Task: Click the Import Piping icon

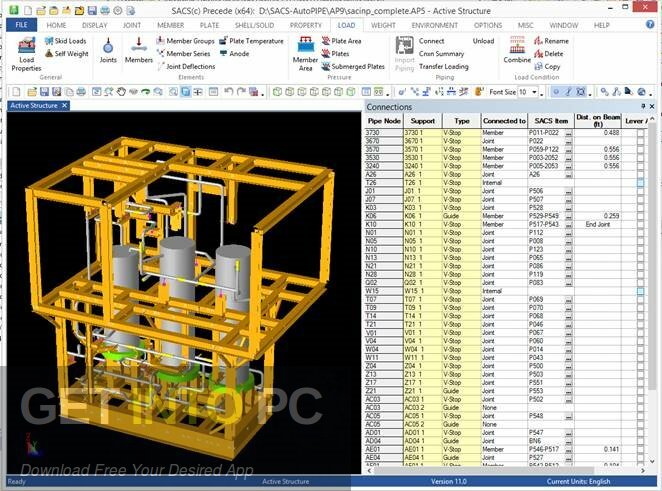Action: coord(404,46)
